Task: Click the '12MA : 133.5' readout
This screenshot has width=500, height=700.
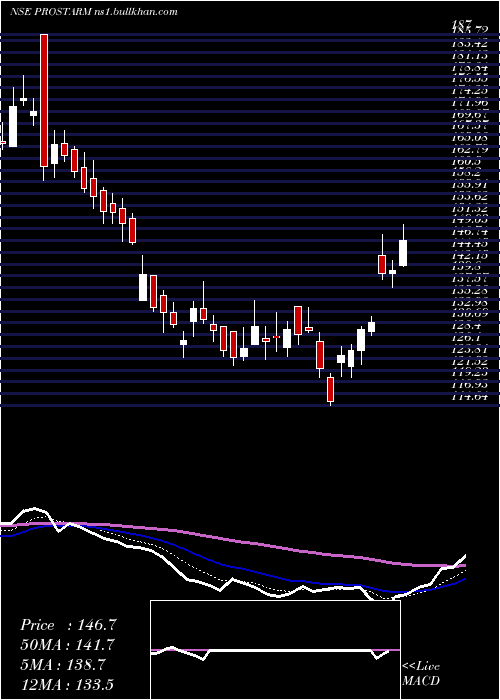Action: click(69, 684)
